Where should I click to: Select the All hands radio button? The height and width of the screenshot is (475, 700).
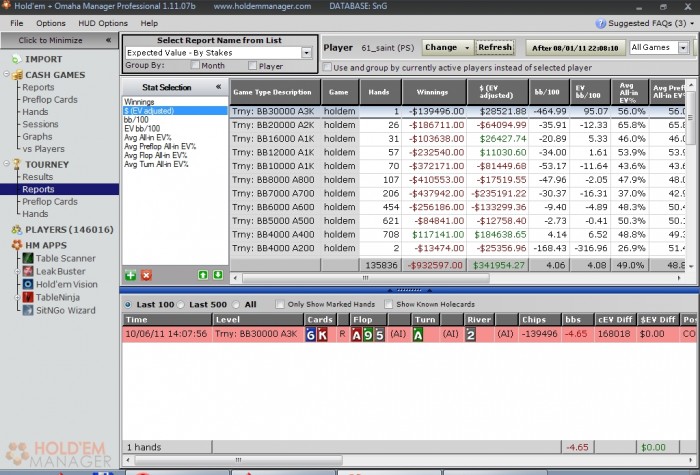236,304
